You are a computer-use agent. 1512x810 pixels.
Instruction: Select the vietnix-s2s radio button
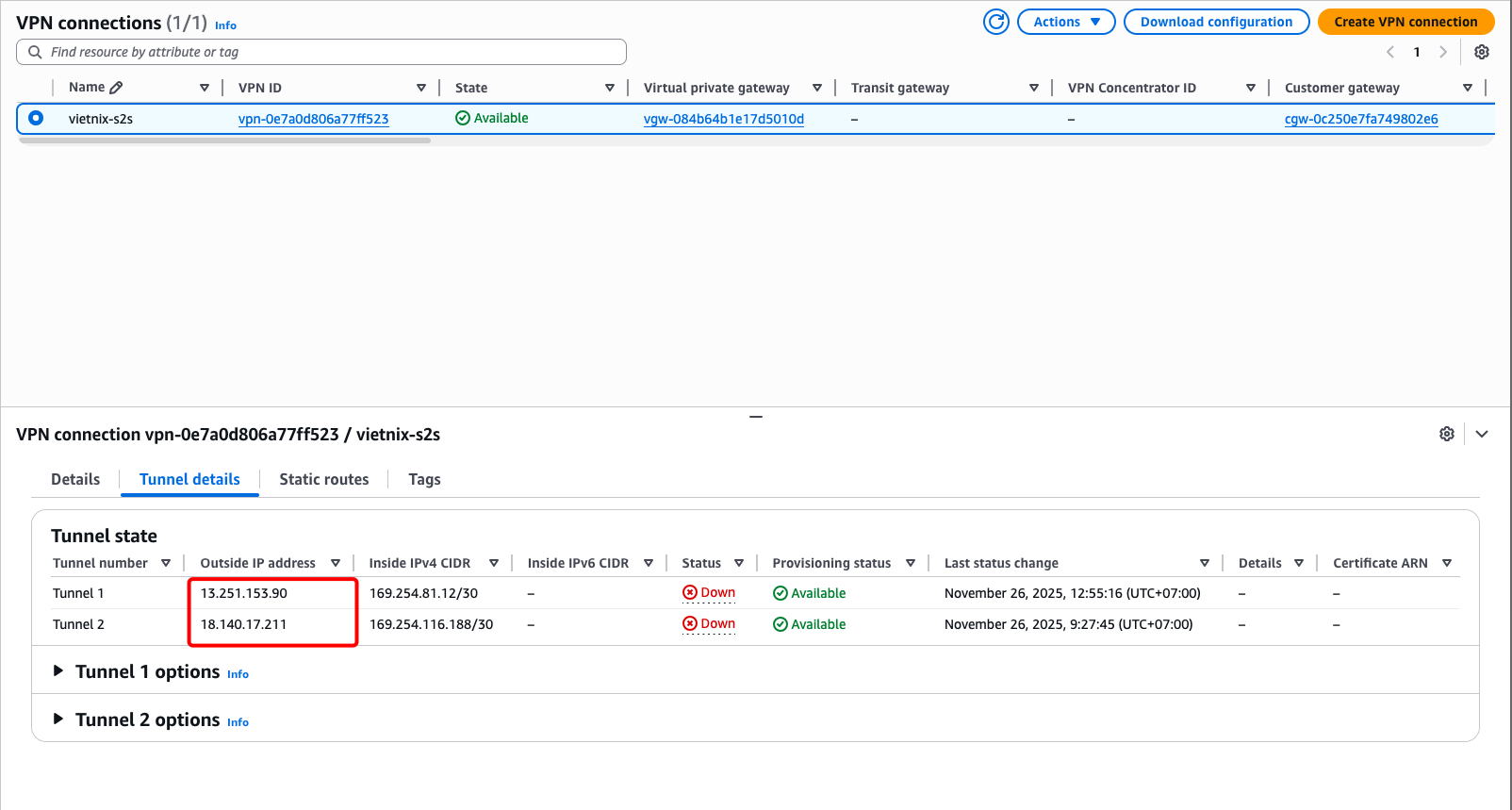click(36, 119)
